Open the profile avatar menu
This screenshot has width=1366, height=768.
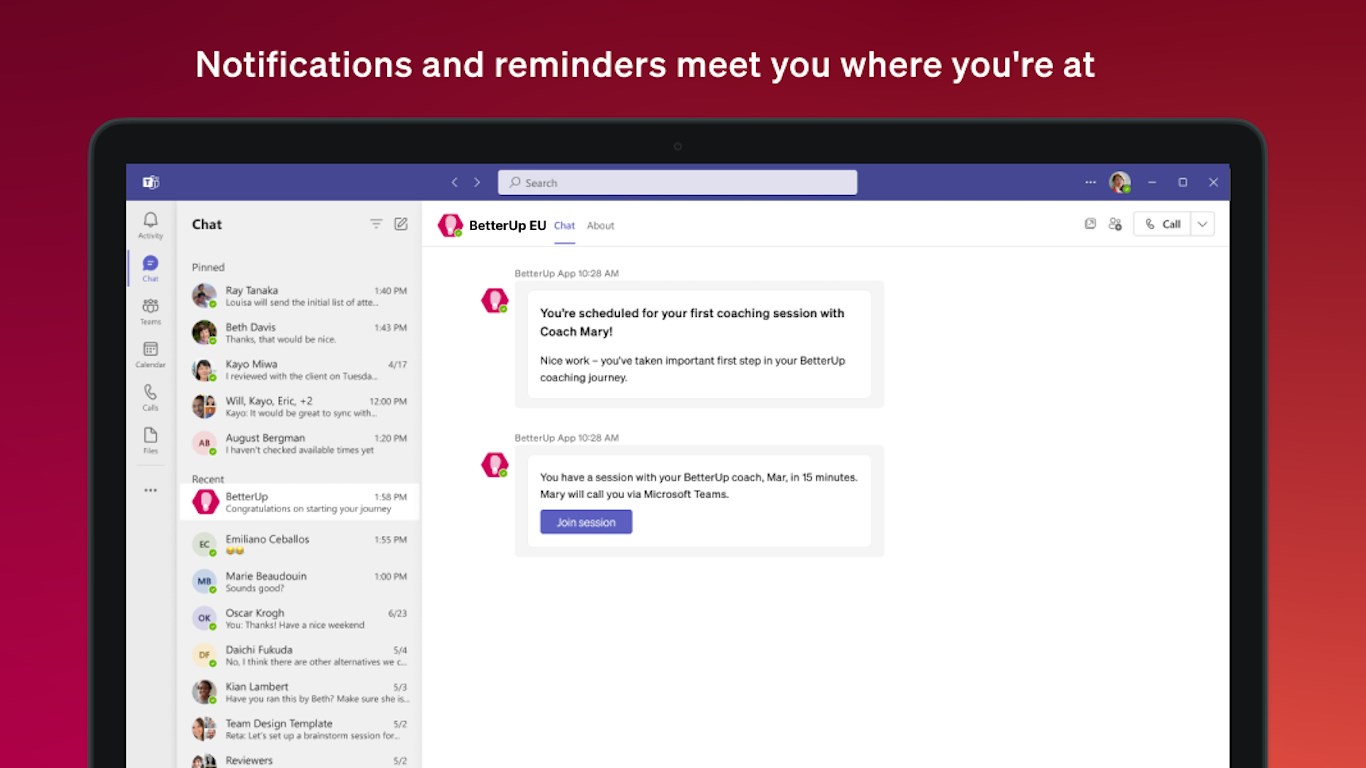(1119, 182)
